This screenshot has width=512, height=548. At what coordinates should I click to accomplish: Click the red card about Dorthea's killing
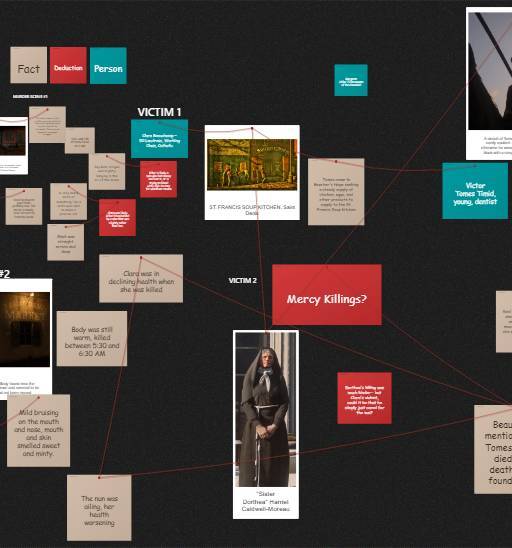click(365, 398)
